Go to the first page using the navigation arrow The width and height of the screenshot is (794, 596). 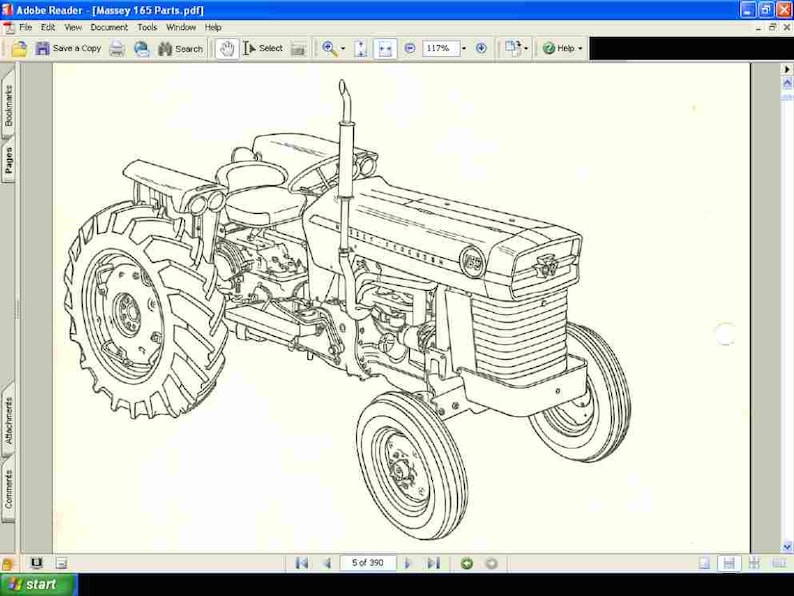coord(302,563)
